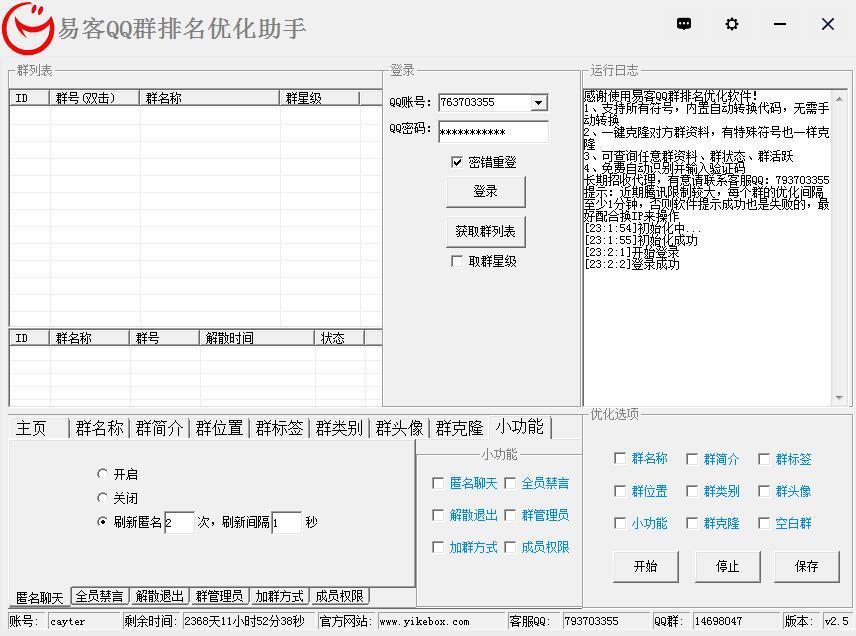Check 解散退出 in 小功能 group

pos(438,515)
